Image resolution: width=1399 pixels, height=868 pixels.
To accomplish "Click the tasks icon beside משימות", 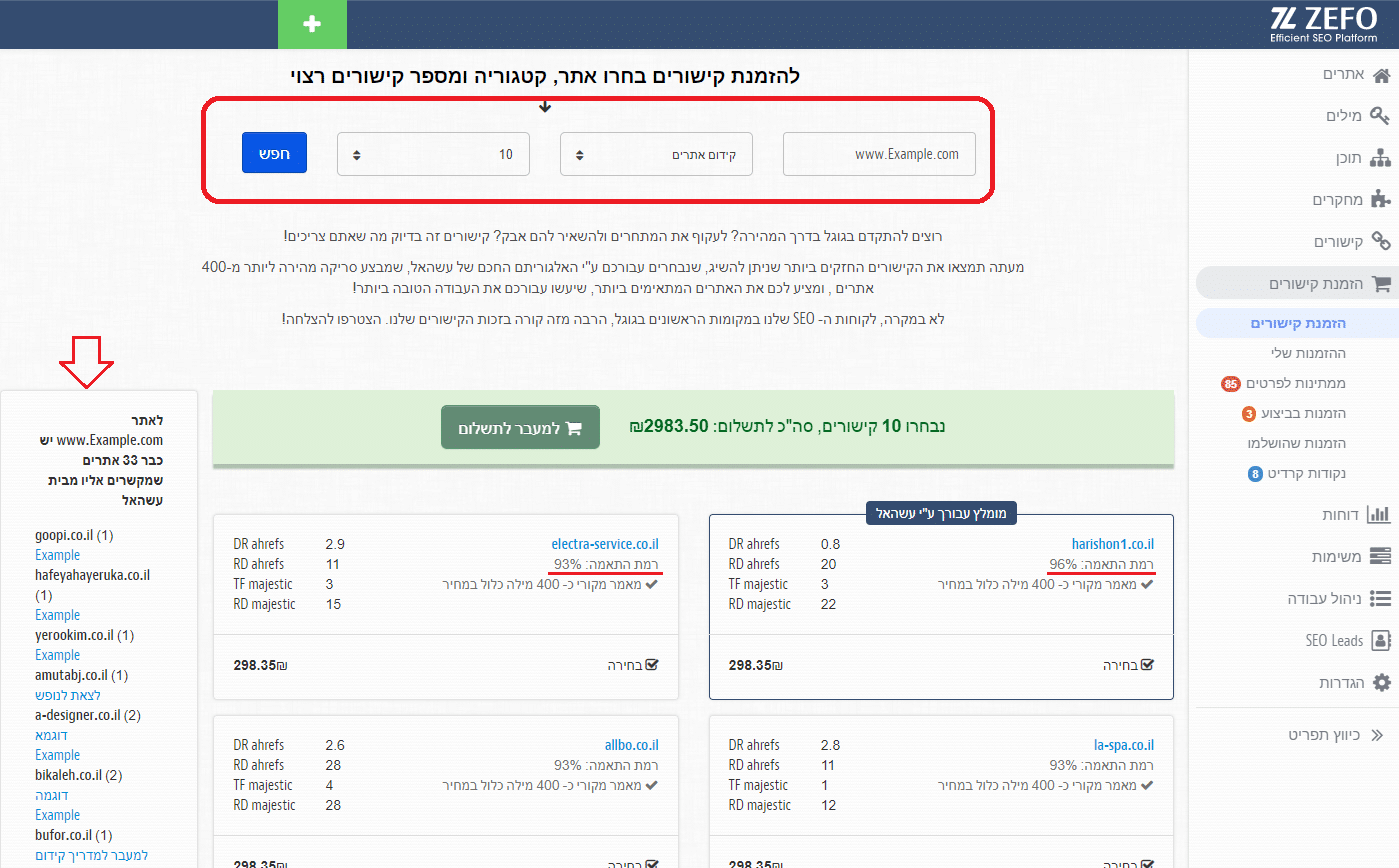I will coord(1381,556).
